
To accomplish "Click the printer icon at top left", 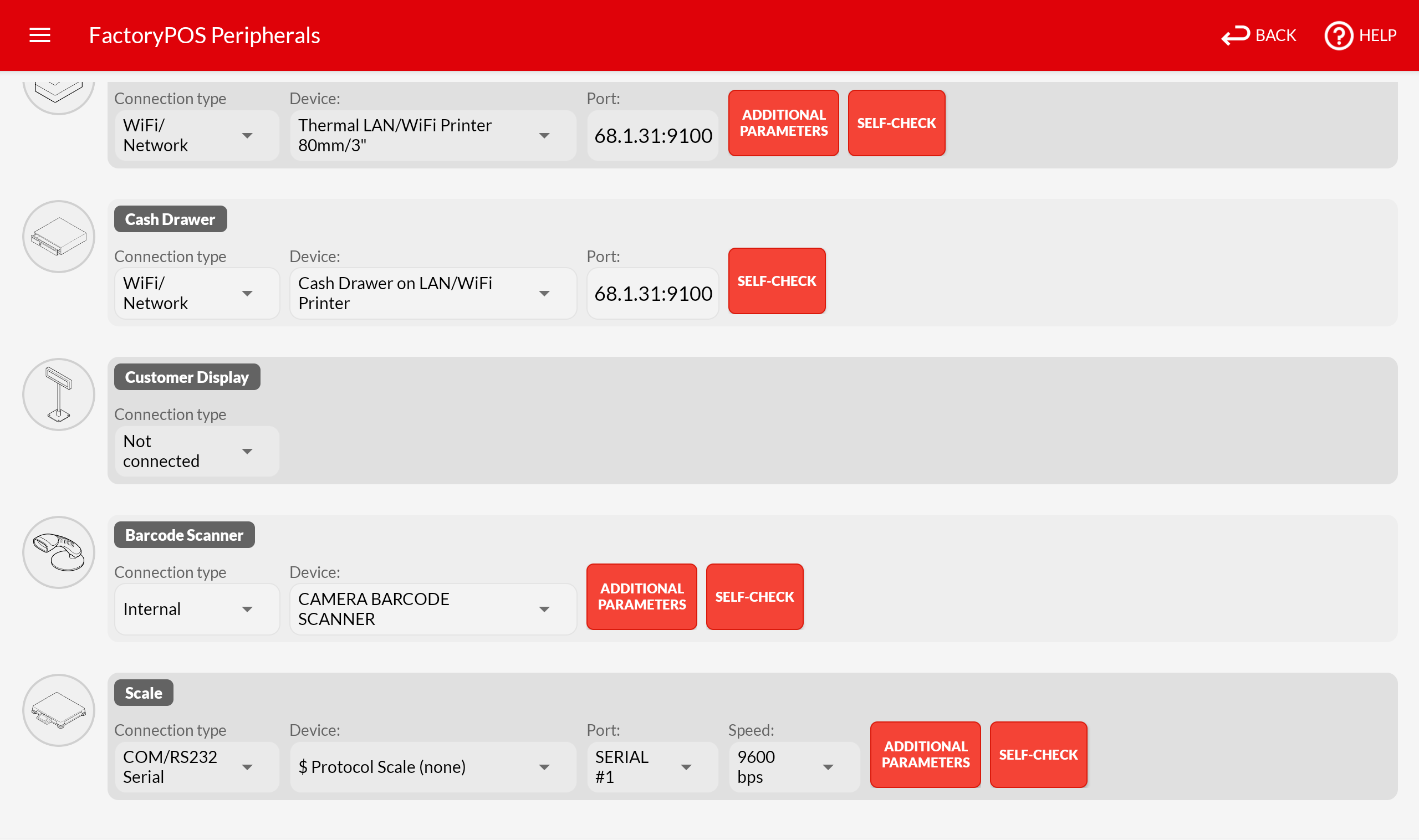I will point(58,94).
